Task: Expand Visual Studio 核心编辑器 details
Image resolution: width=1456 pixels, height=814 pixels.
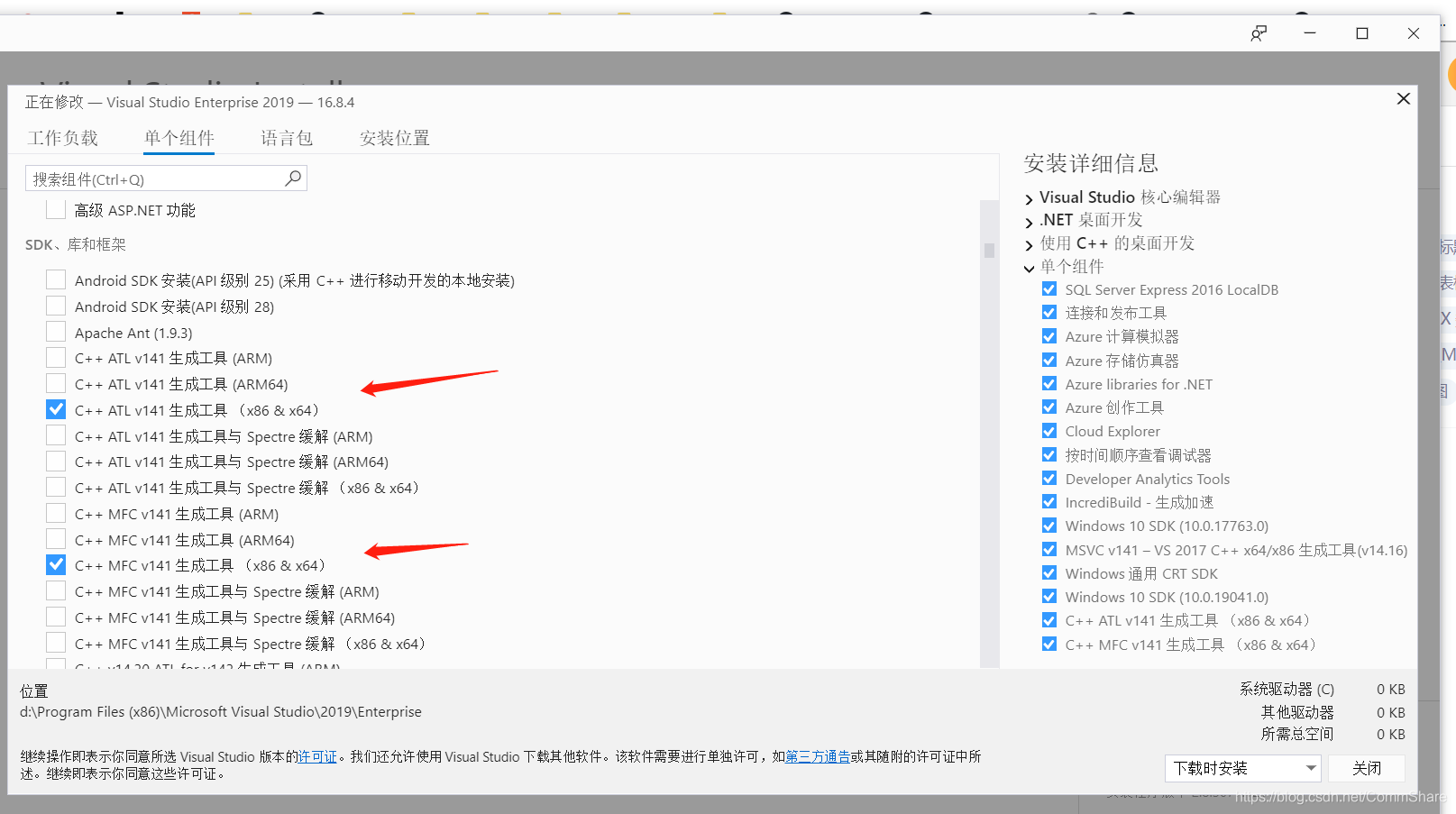Action: 1029,198
